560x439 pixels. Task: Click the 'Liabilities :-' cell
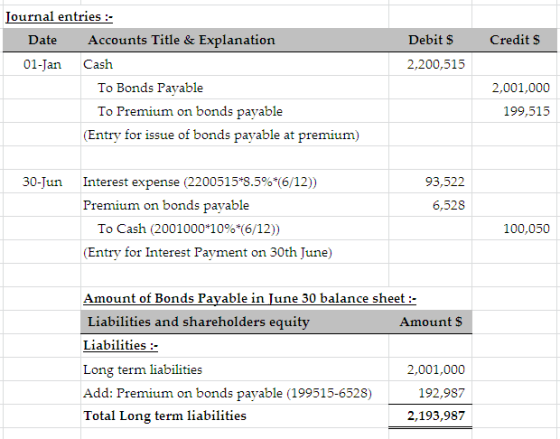[120, 345]
